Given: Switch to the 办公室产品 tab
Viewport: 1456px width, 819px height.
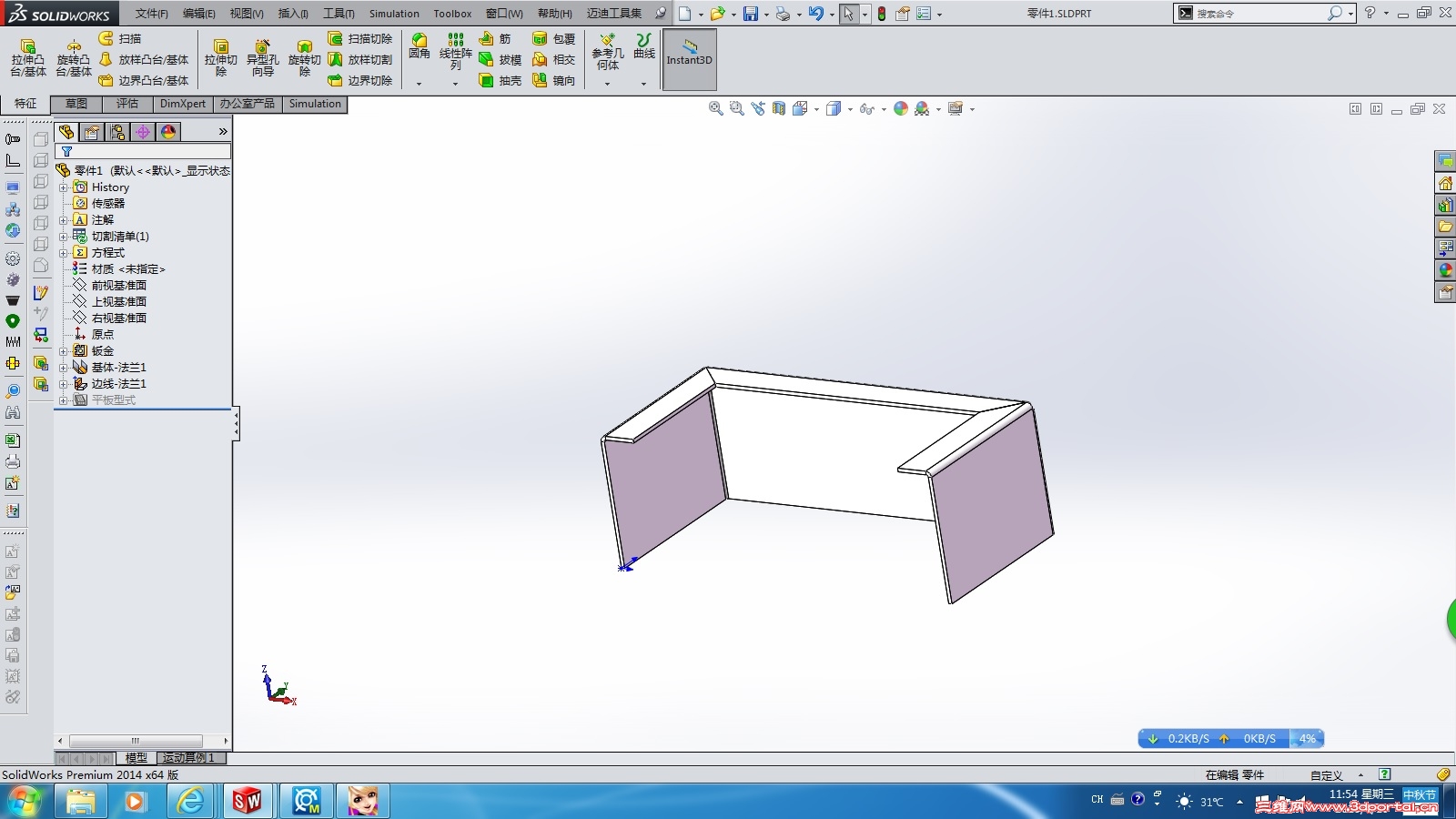Looking at the screenshot, I should click(x=247, y=104).
